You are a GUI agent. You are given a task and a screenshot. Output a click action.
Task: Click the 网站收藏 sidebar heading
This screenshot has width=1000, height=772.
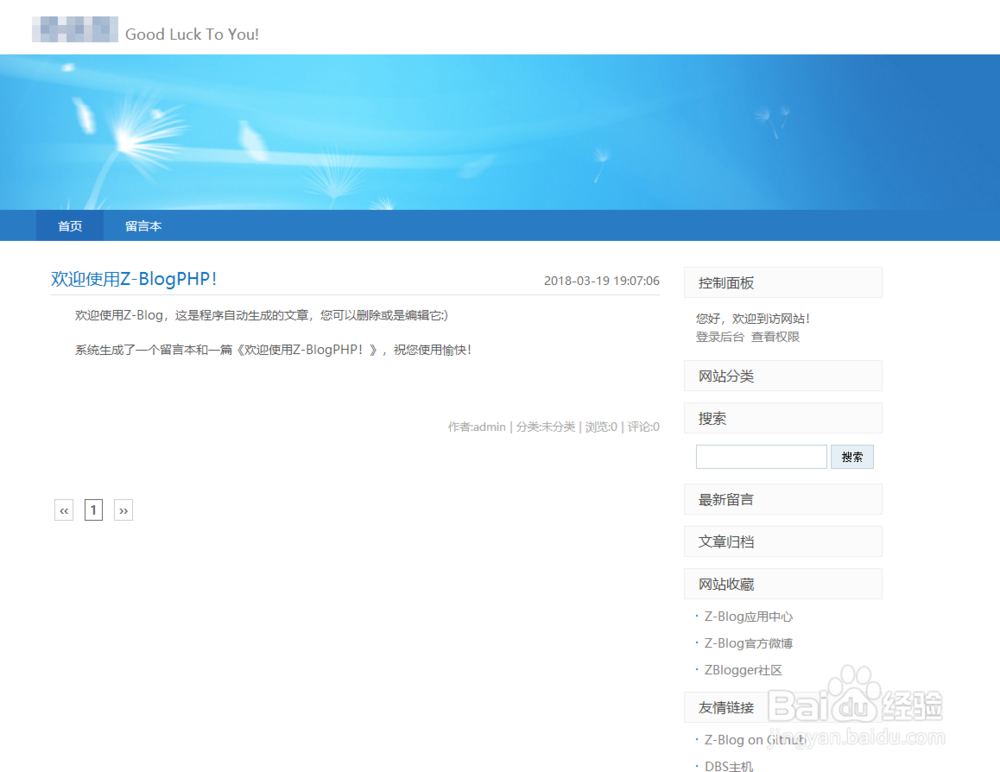(x=783, y=584)
